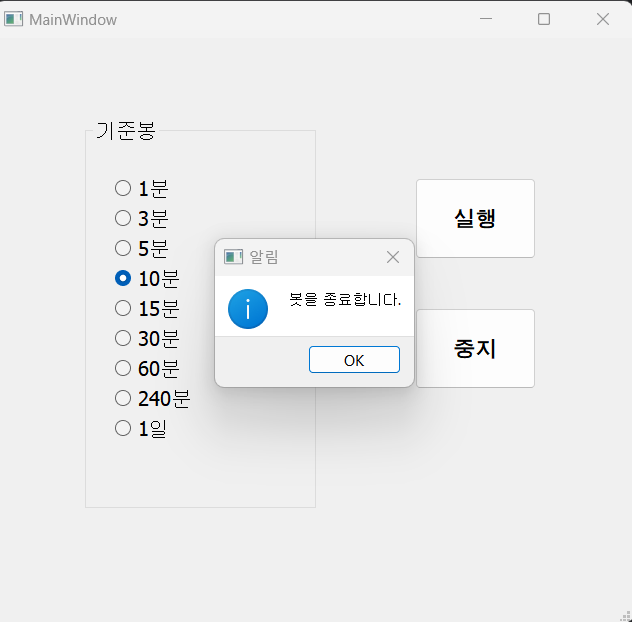Click the resize grip at the window corner
This screenshot has width=632, height=622.
click(626, 616)
